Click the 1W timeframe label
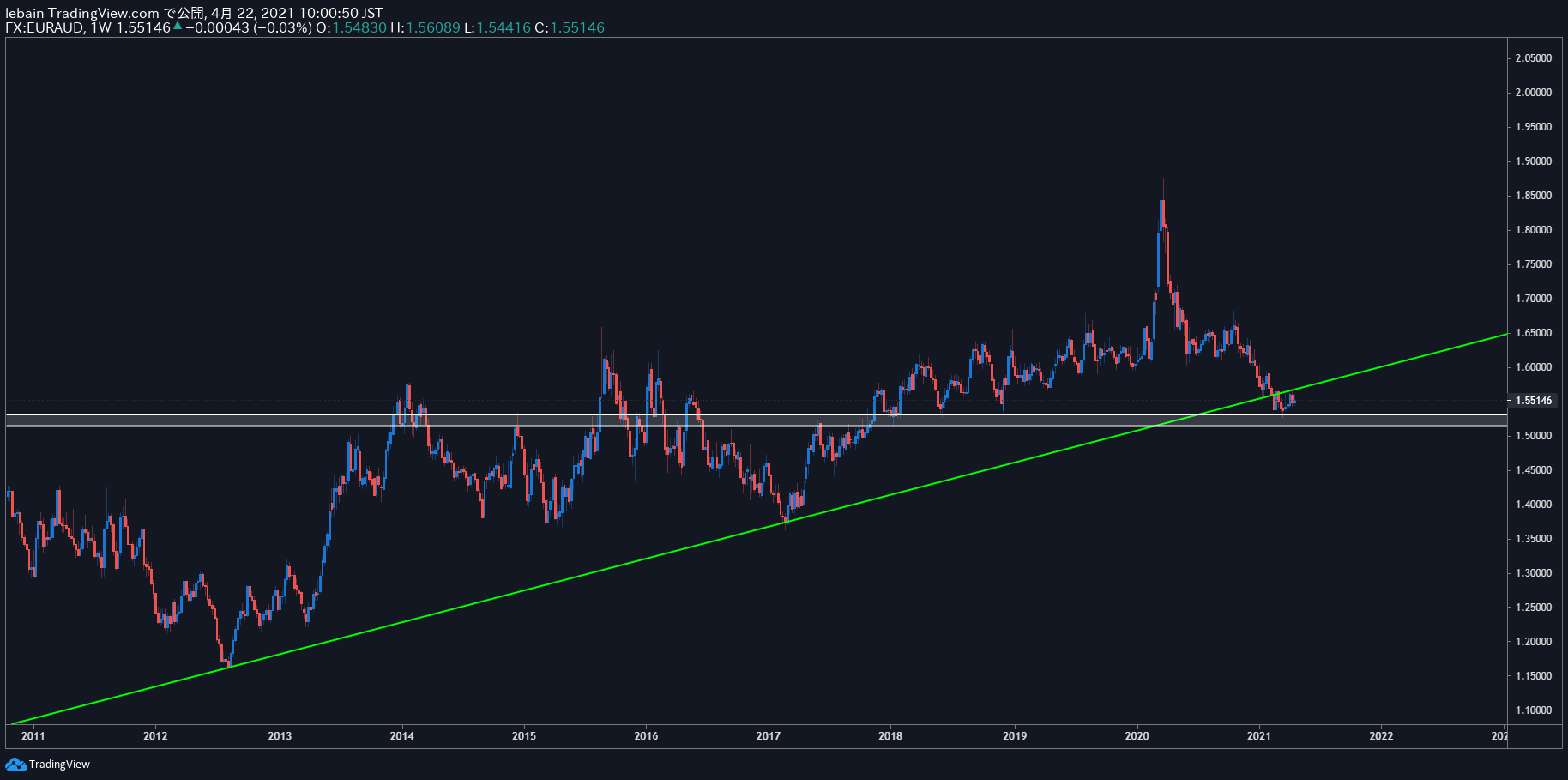Image resolution: width=1568 pixels, height=780 pixels. (101, 27)
